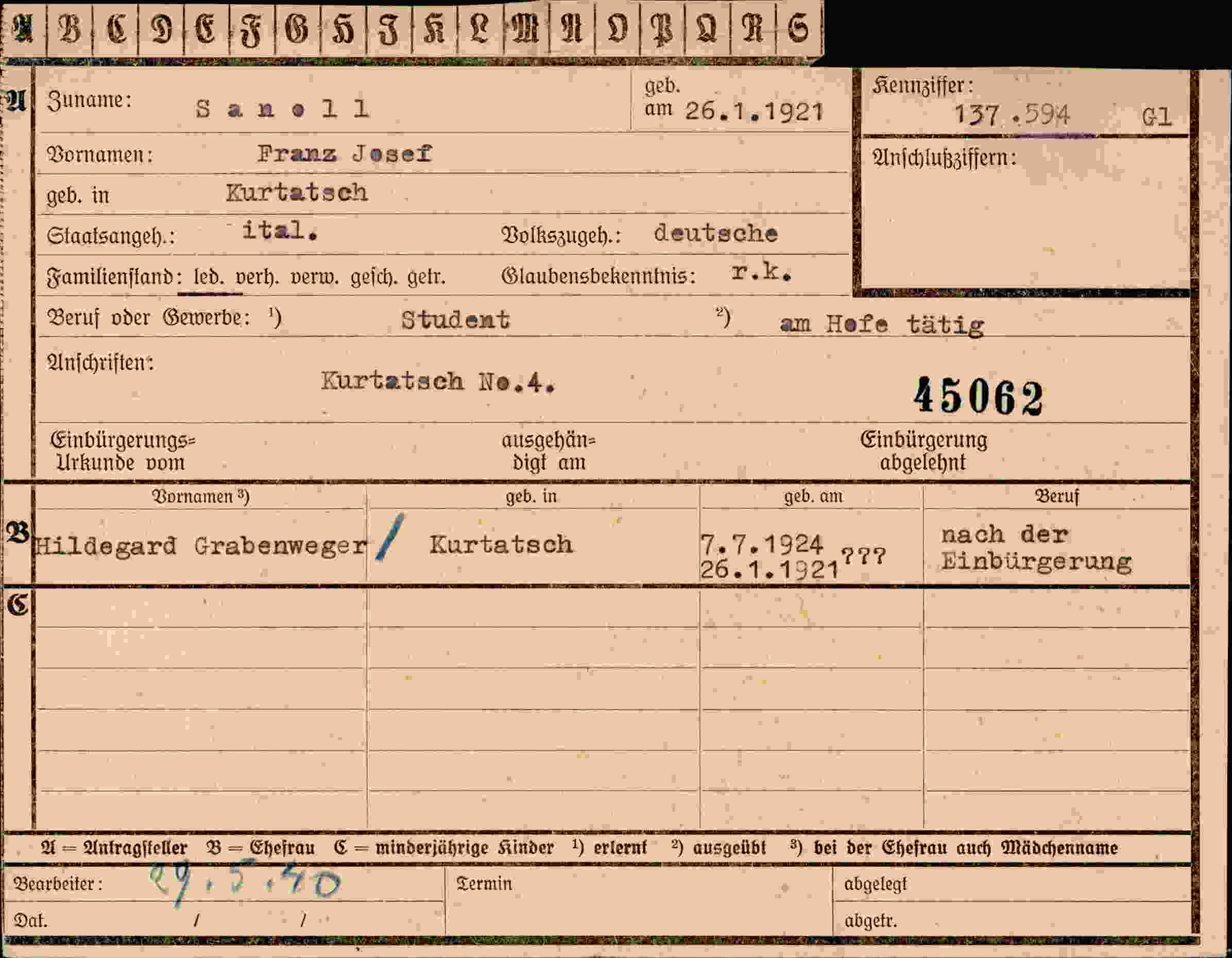
Task: Click 'Kurtatsch' in section B row
Action: [x=501, y=544]
